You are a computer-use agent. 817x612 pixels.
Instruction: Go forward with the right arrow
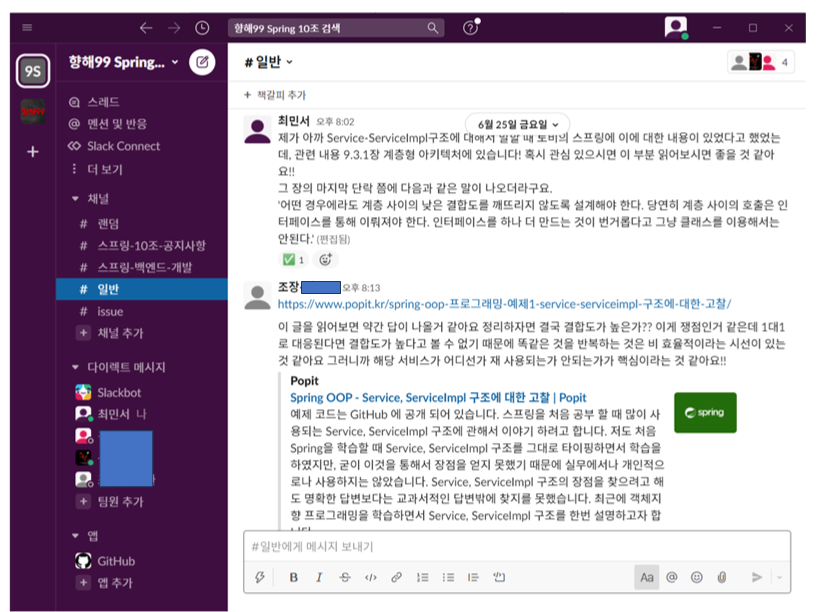click(x=174, y=28)
